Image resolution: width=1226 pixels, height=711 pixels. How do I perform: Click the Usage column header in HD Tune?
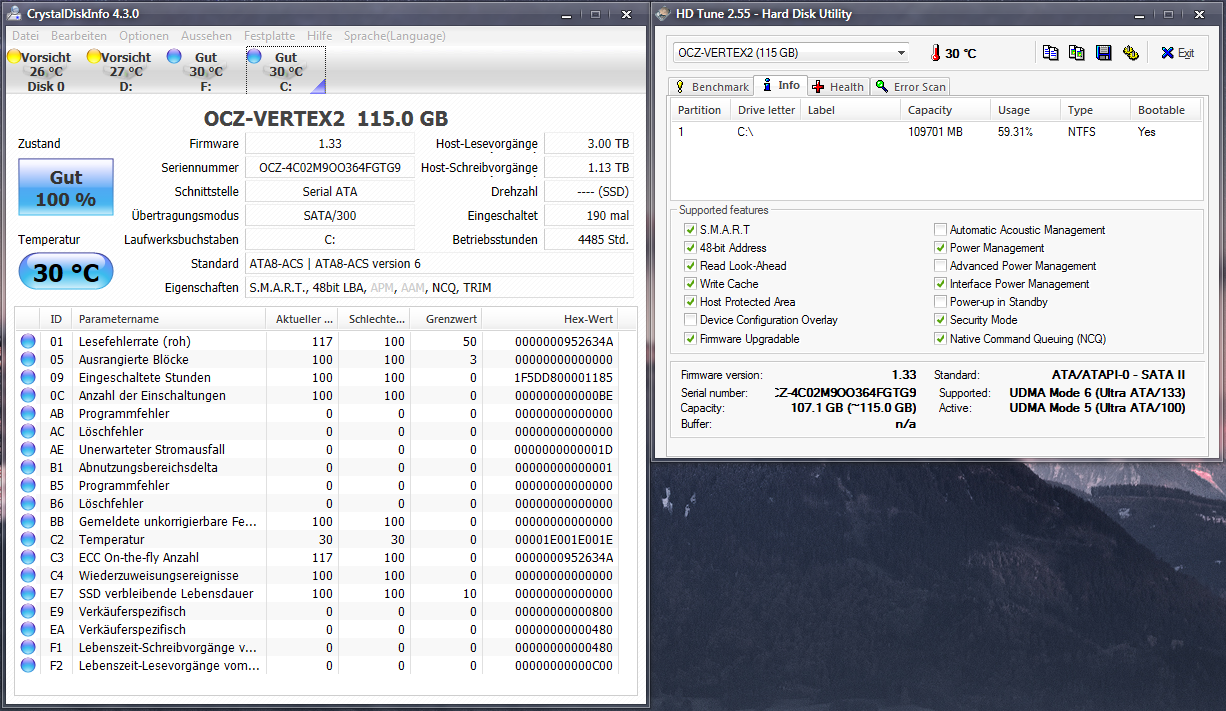pyautogui.click(x=1025, y=110)
